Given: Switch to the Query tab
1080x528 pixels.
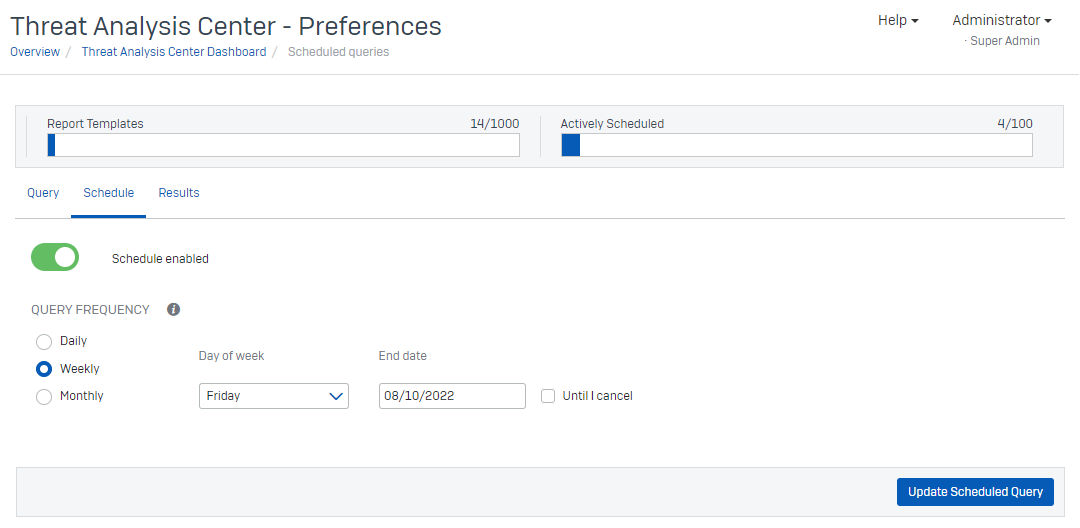Looking at the screenshot, I should (x=43, y=193).
